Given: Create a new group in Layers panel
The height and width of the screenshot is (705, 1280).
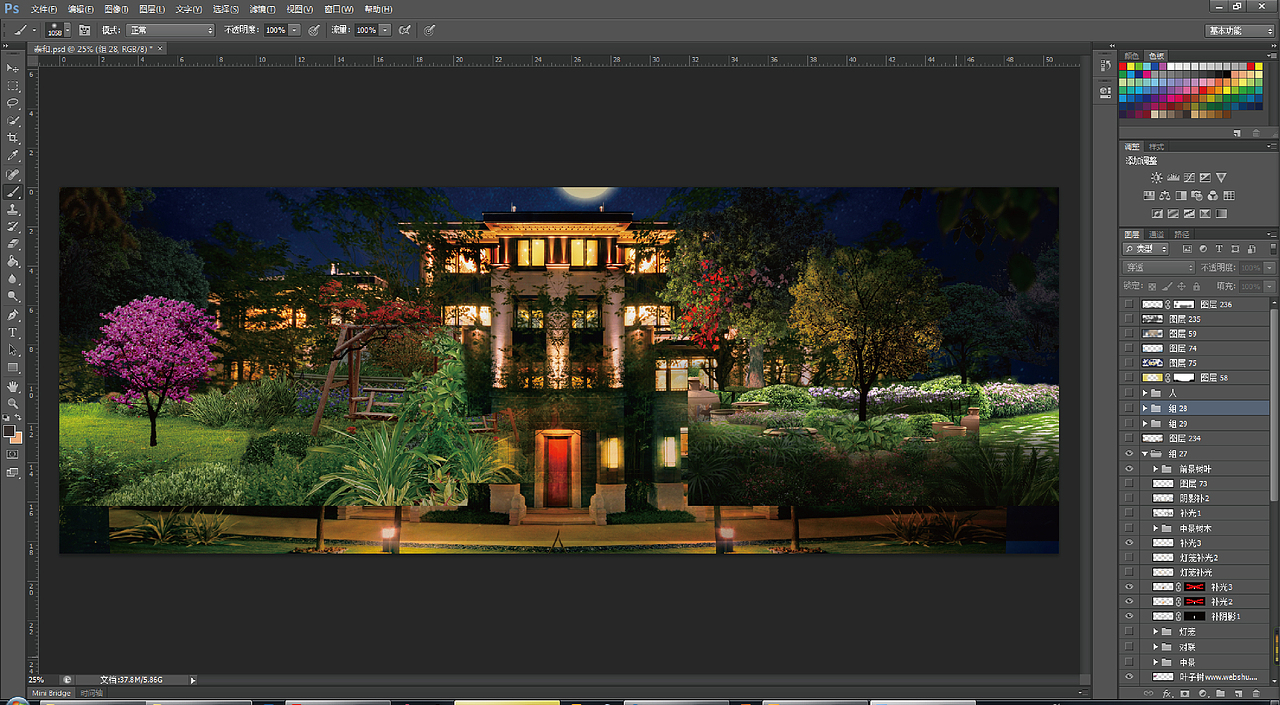Looking at the screenshot, I should tap(1220, 693).
